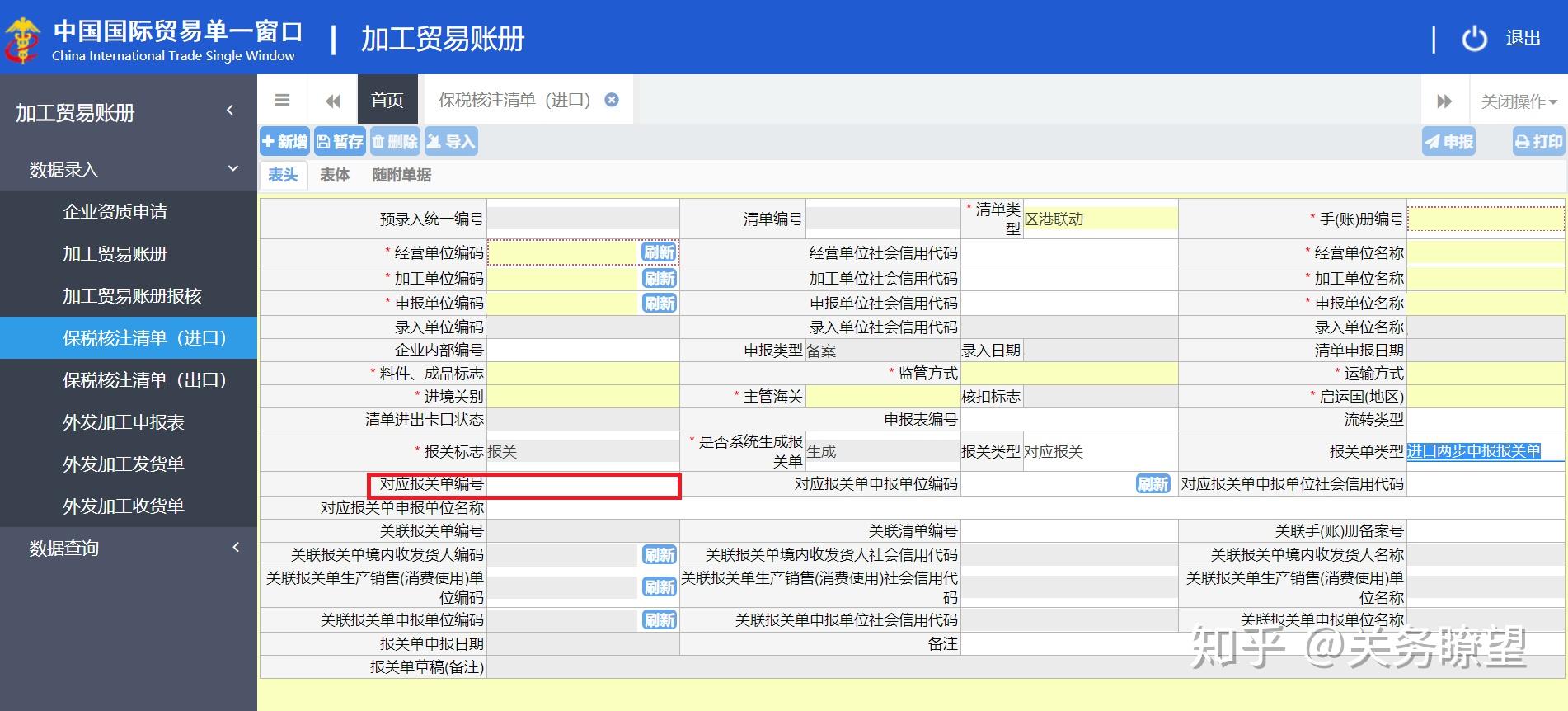Screen dimensions: 1568x711
Task: Click 刷新 beside 加工单位编码
Action: pyautogui.click(x=660, y=278)
